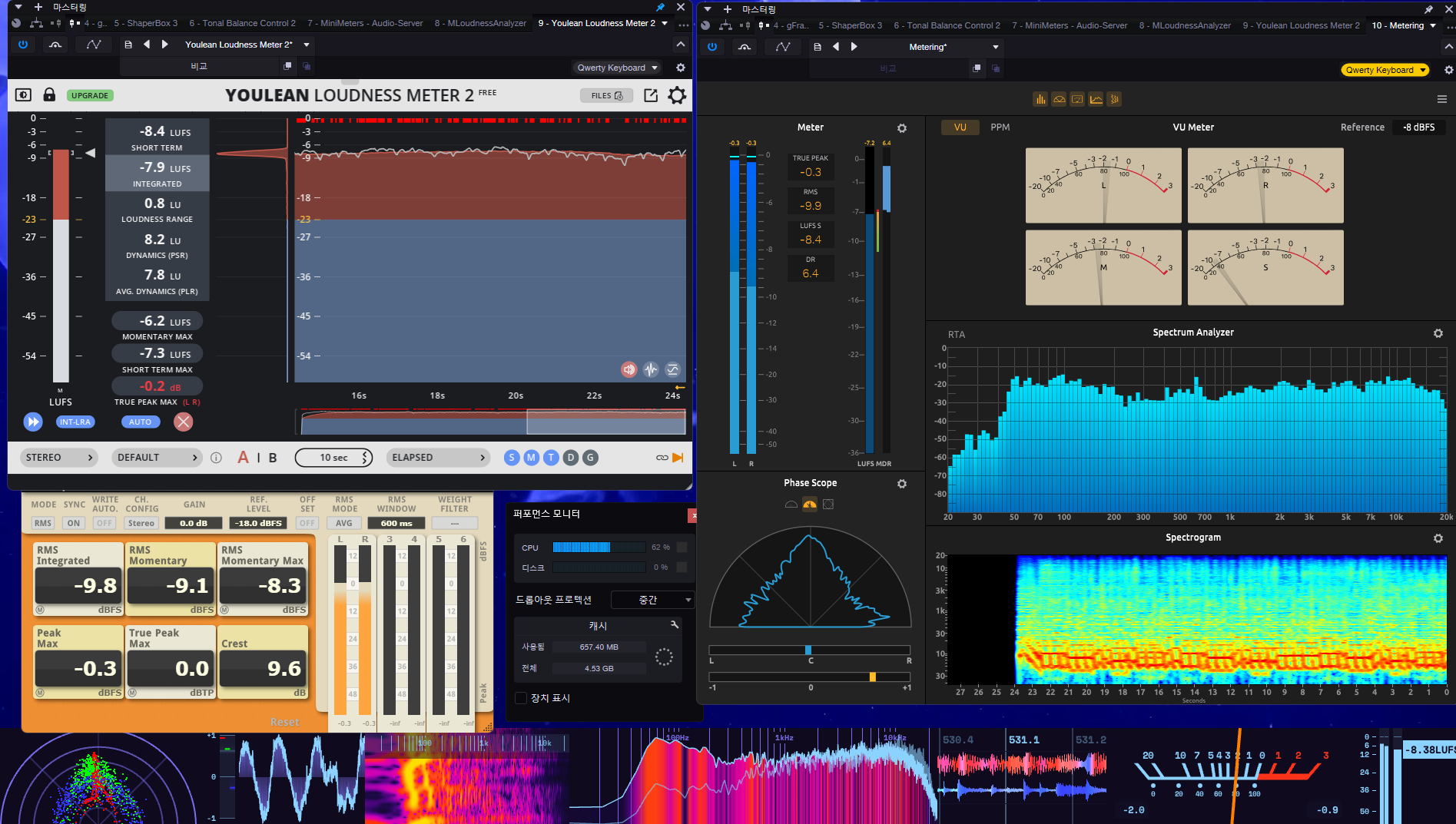Toggle the level meter module icon

coord(1040,99)
